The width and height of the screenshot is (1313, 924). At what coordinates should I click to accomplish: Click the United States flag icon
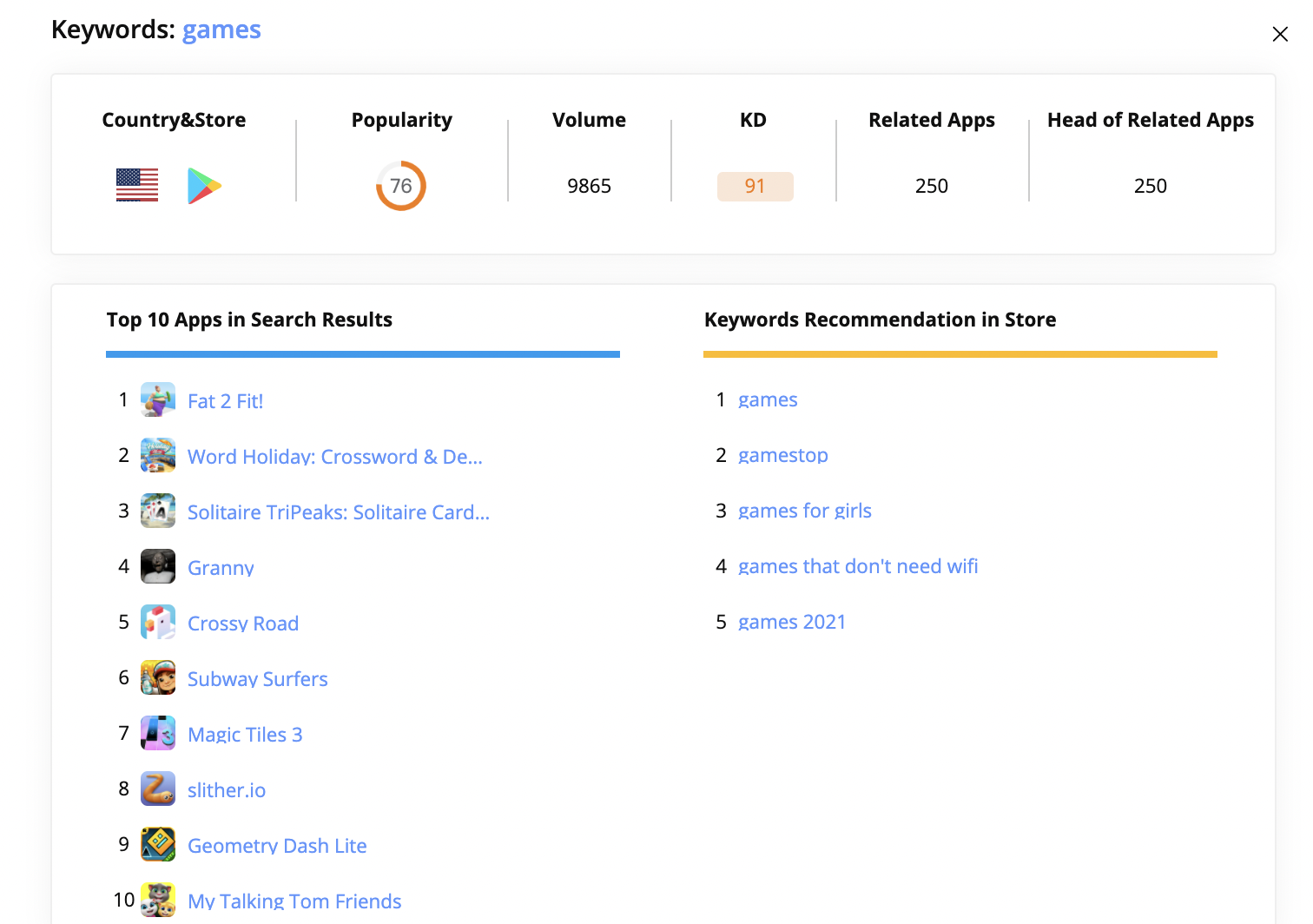pos(137,185)
